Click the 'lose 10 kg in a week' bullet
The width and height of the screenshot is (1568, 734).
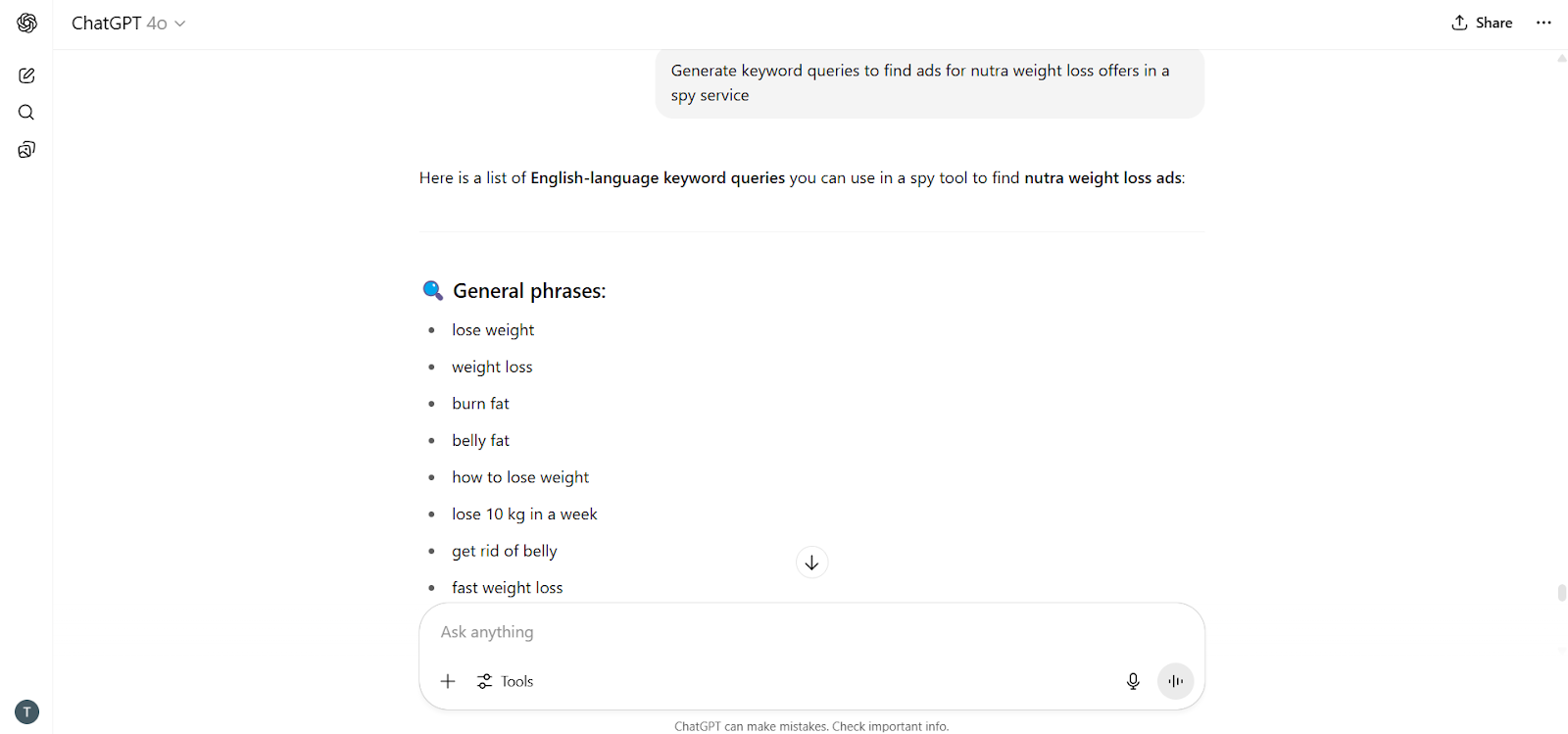pyautogui.click(x=524, y=514)
